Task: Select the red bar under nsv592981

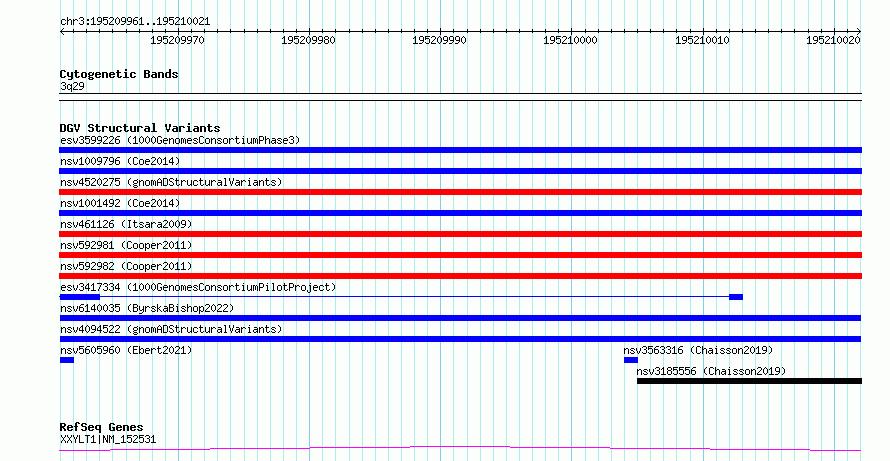Action: pos(460,255)
